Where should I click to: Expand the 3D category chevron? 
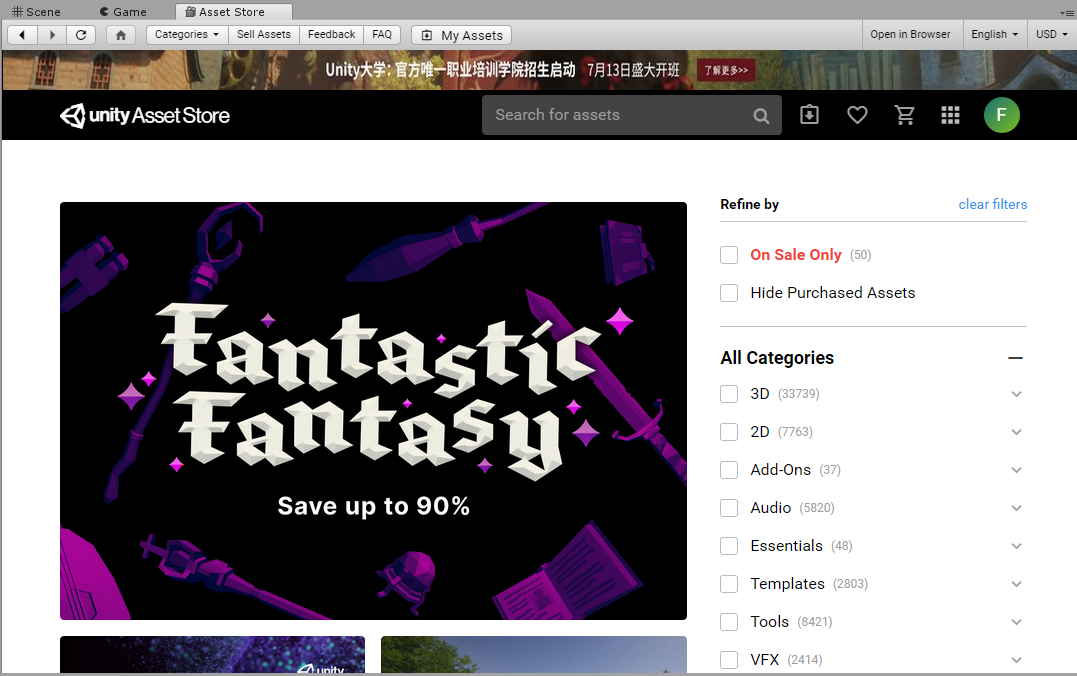pyautogui.click(x=1017, y=394)
